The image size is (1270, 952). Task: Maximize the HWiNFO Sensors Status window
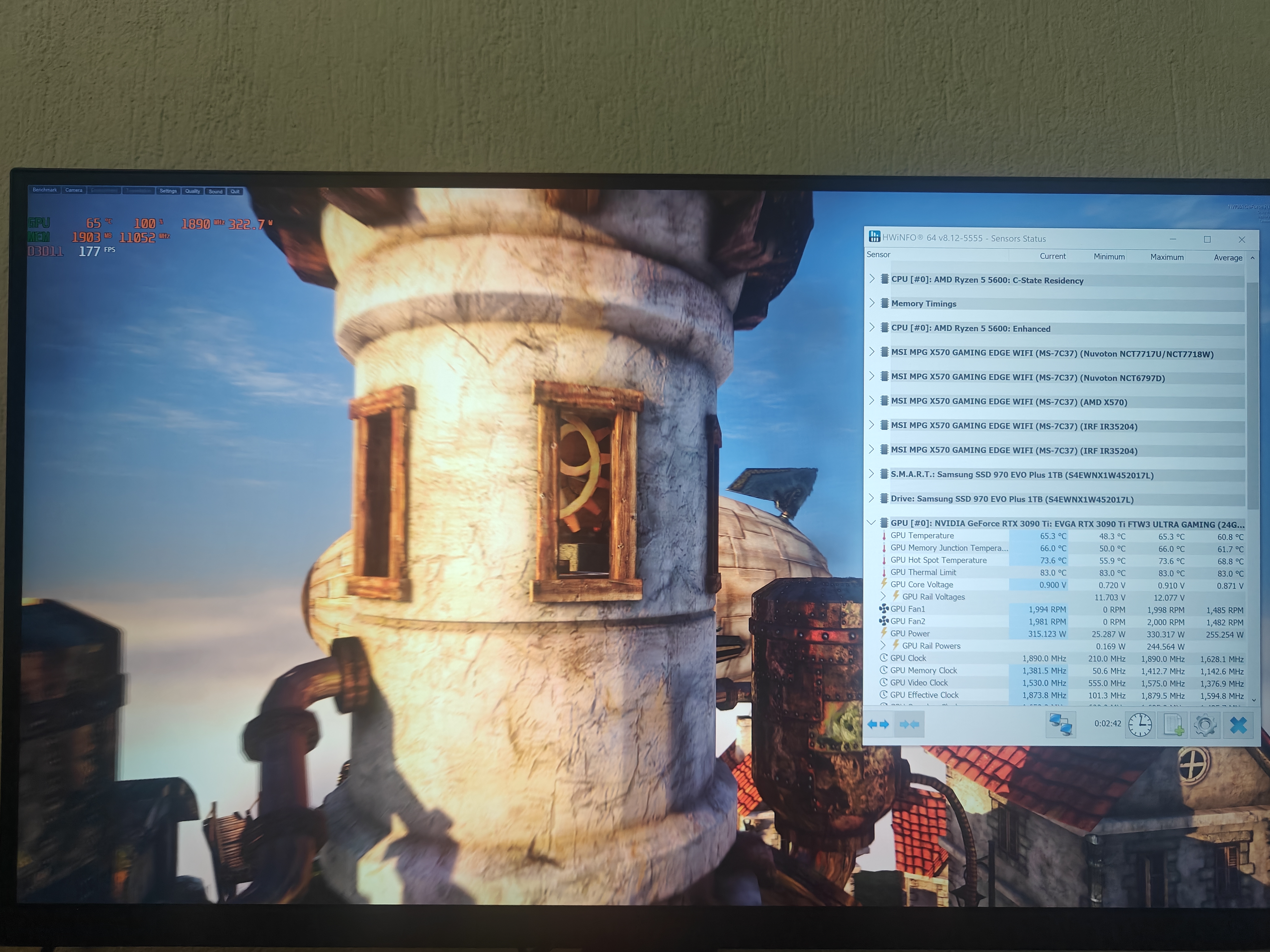click(1207, 239)
